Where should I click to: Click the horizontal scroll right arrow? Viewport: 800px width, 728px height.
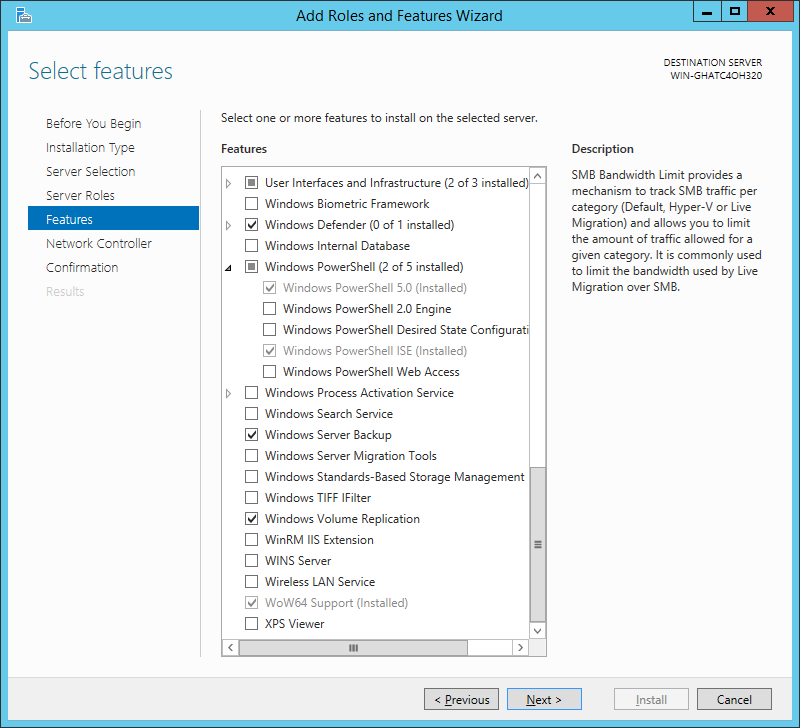coord(520,647)
